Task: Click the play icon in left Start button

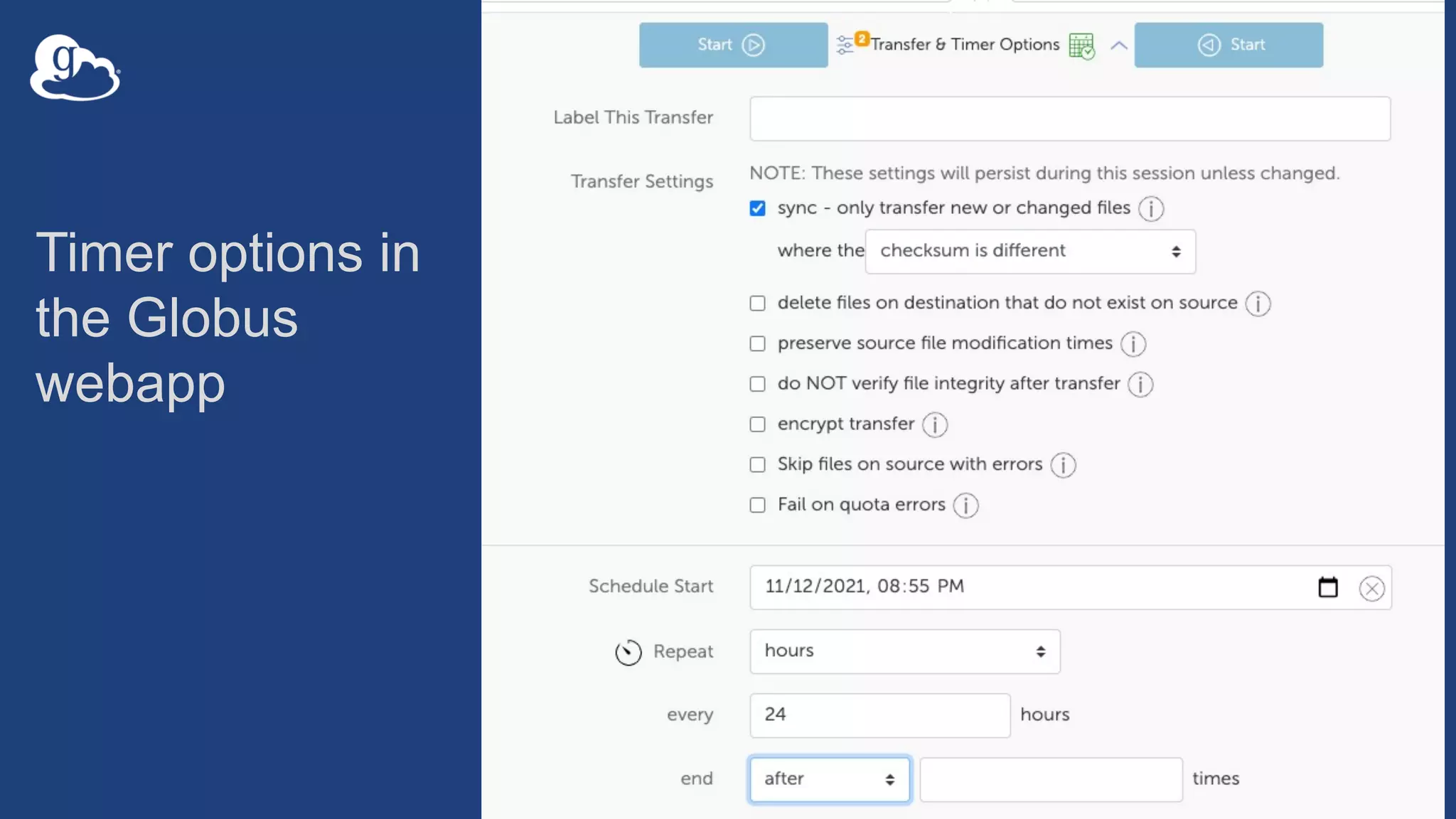Action: pos(753,45)
